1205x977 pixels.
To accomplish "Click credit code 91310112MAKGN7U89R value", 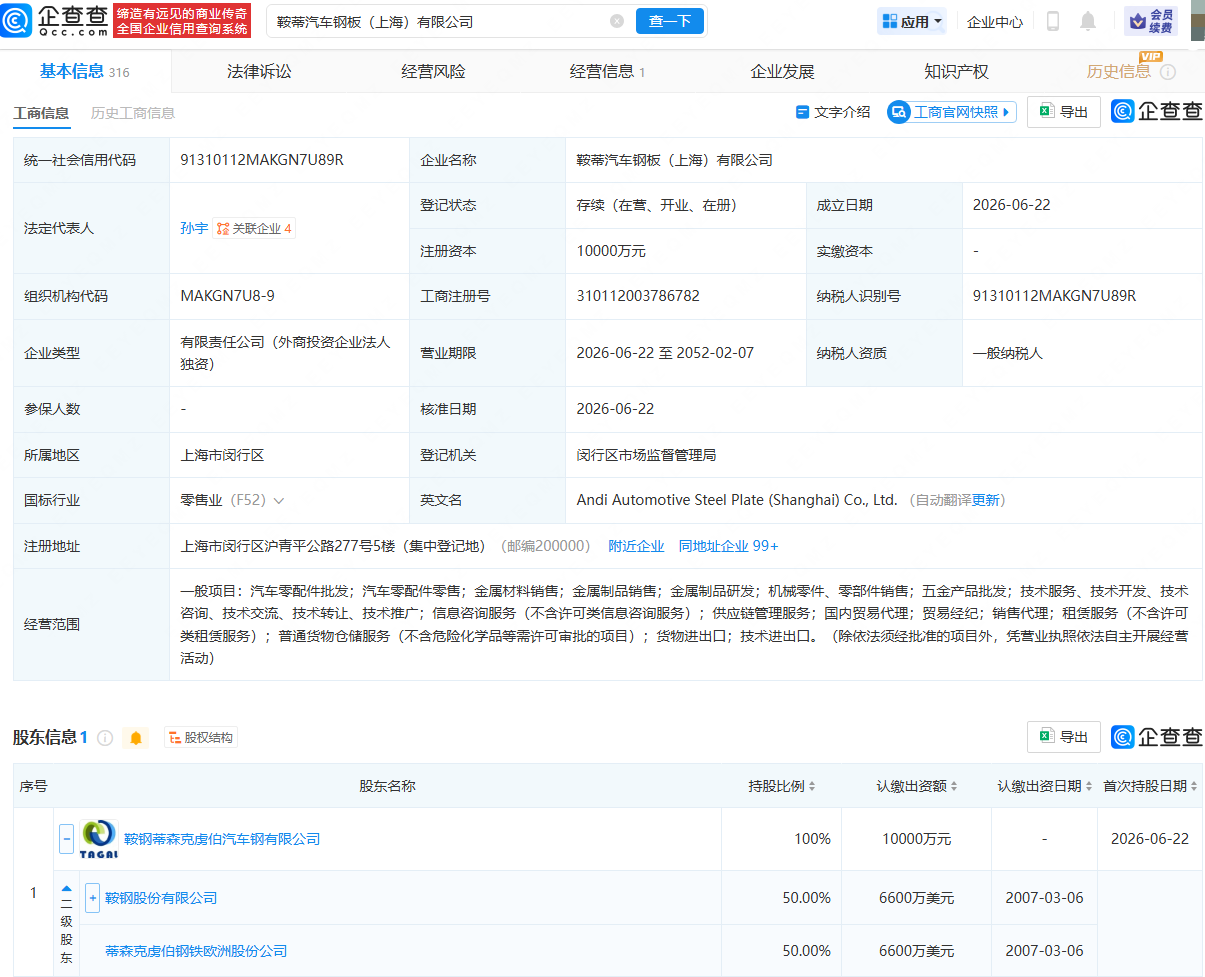I will 262,160.
